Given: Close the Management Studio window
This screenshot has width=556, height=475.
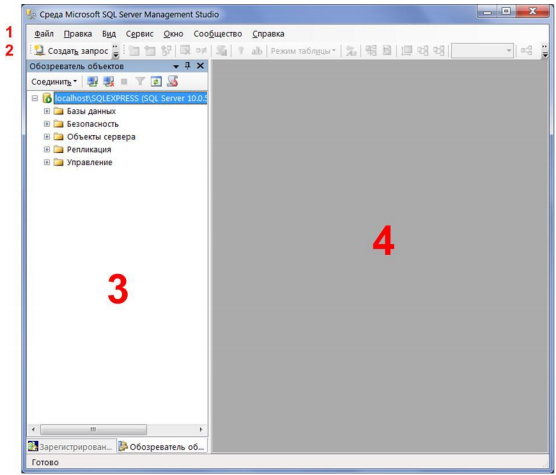Looking at the screenshot, I should click(533, 12).
